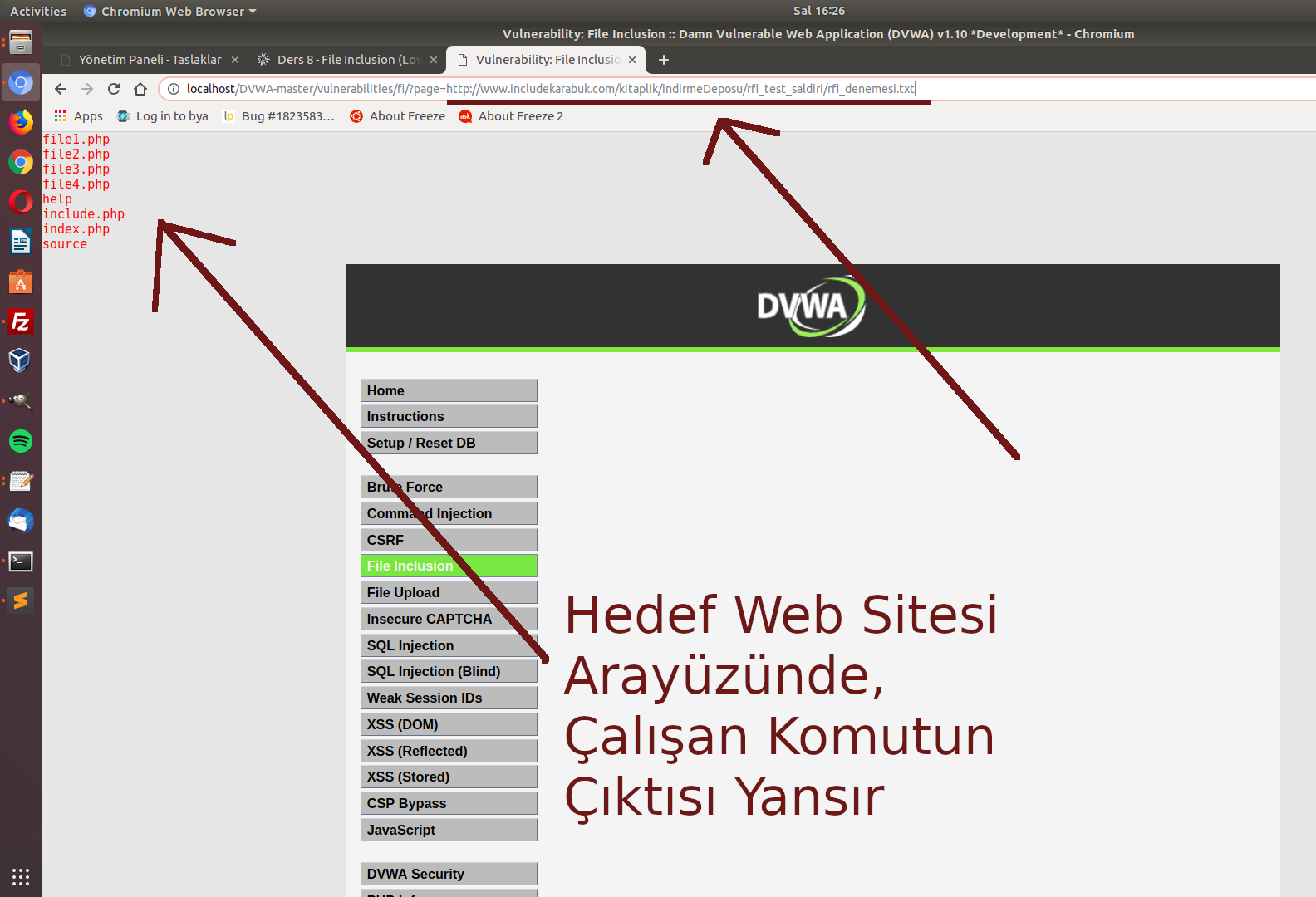This screenshot has width=1316, height=897.
Task: View site information for localhost
Action: 174,89
